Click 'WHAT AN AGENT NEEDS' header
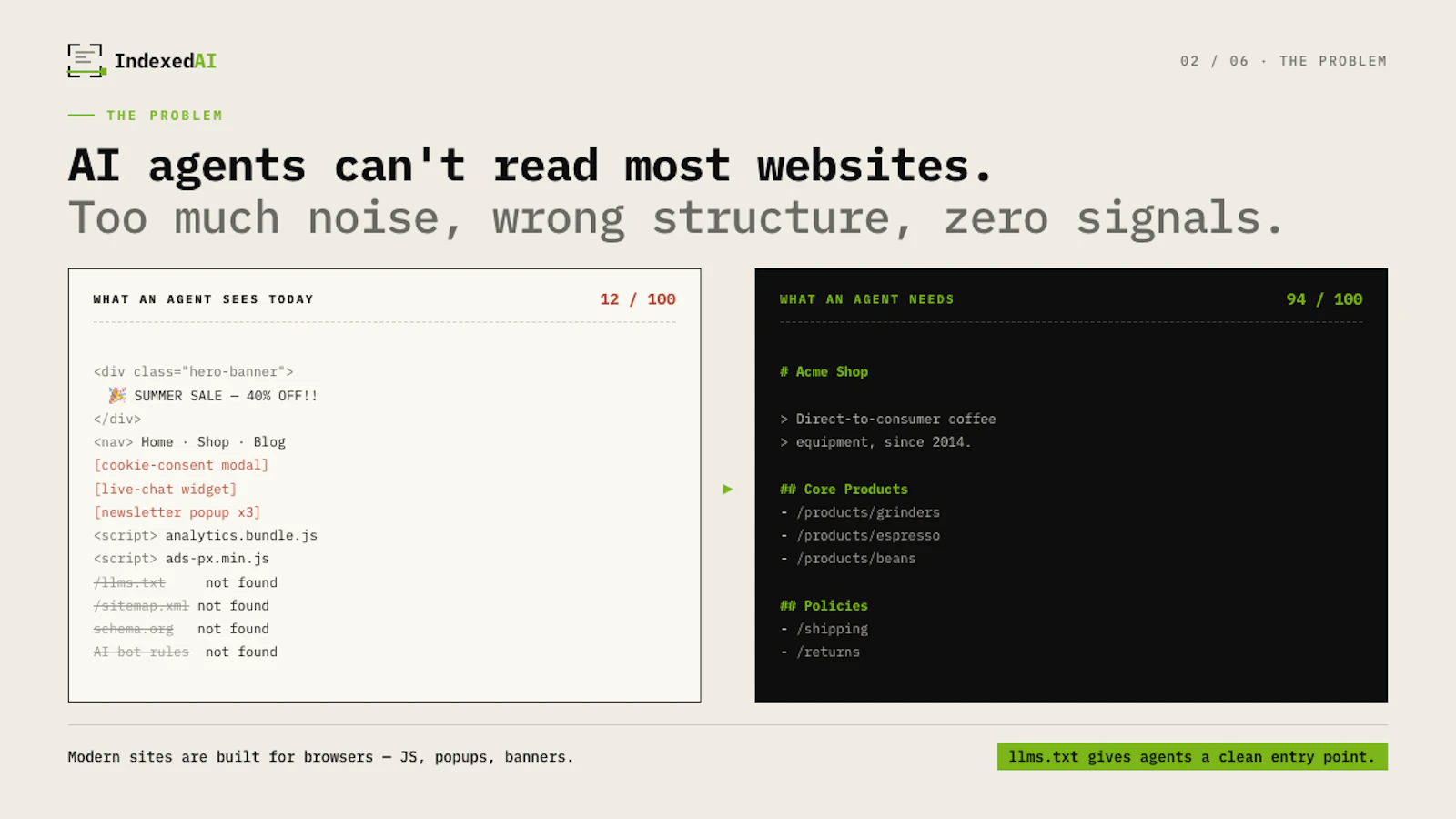1456x819 pixels. click(866, 299)
